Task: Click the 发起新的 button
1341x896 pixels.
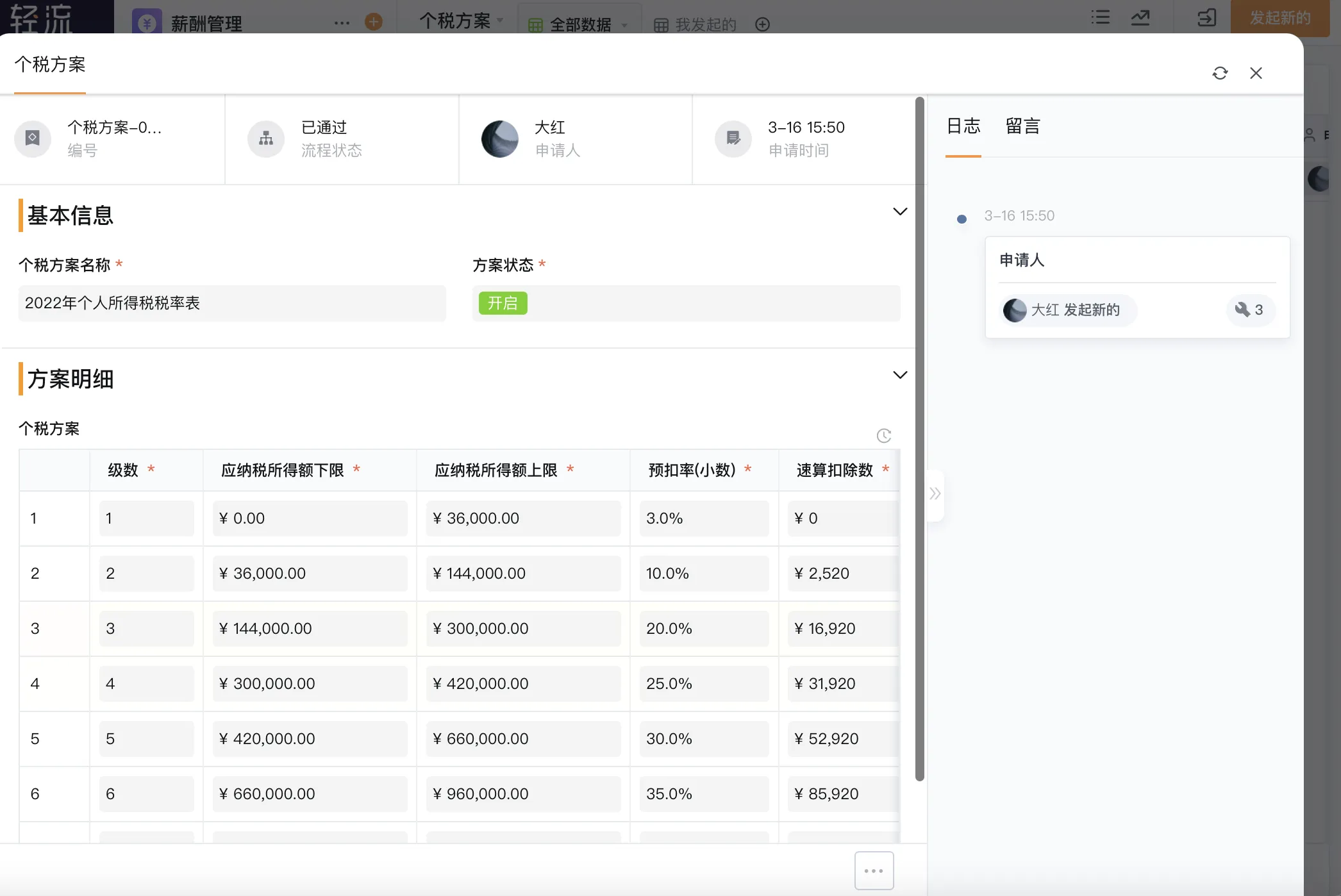Action: point(1279,18)
